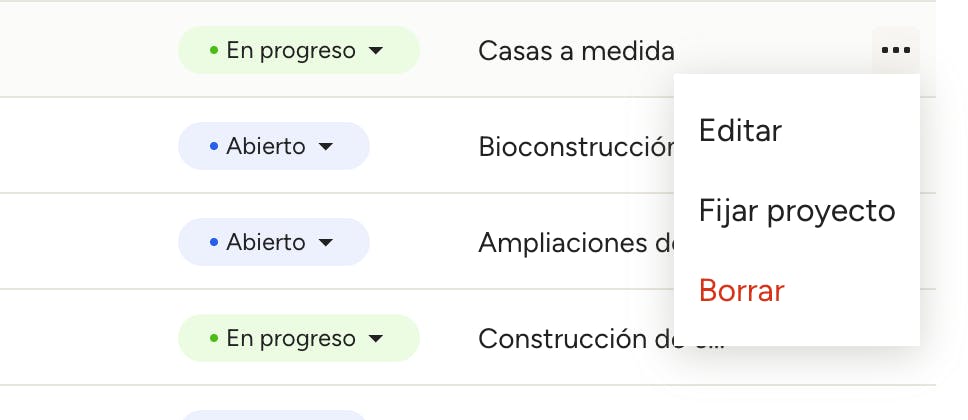
Task: Select Fijar proyecto in the context menu
Action: pos(796,210)
